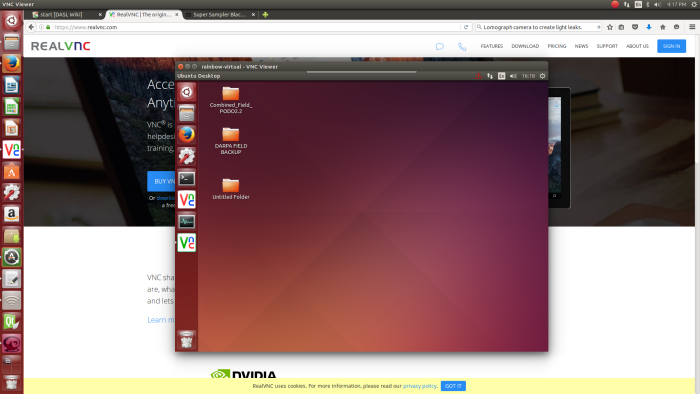Click the phone contact icon on RealVNC
This screenshot has height=394, width=700.
462,46
